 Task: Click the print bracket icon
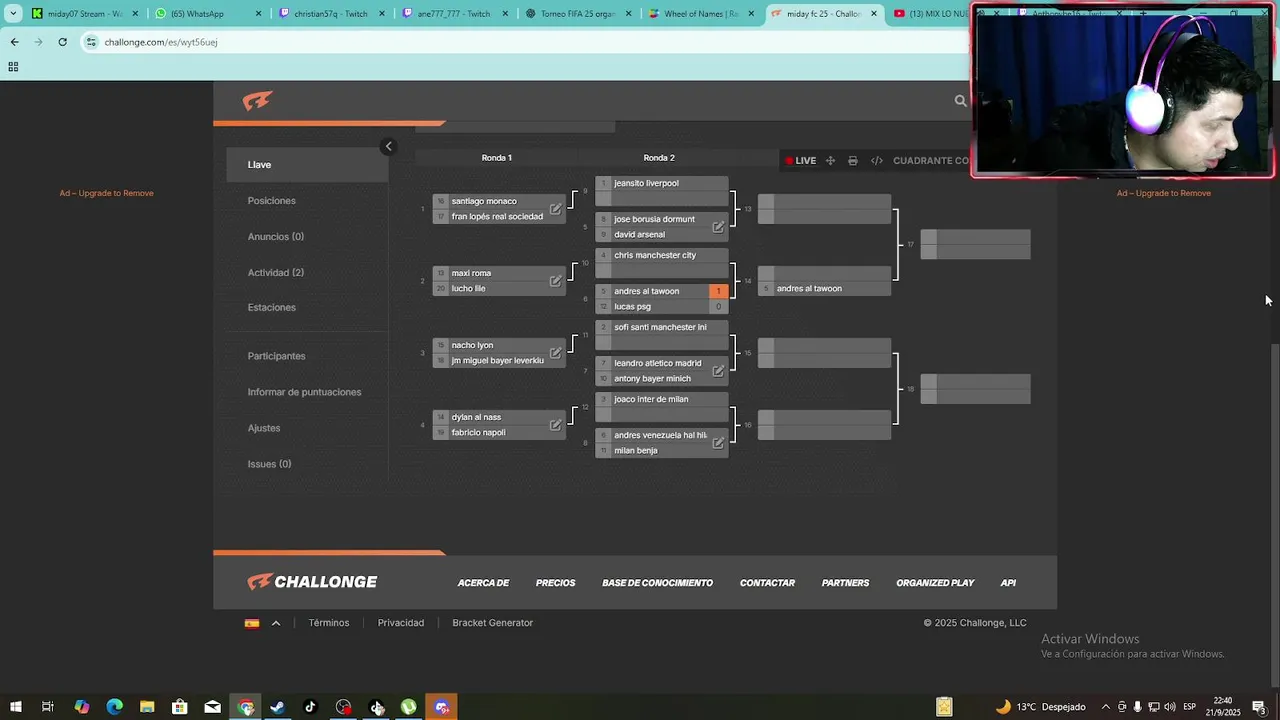853,161
